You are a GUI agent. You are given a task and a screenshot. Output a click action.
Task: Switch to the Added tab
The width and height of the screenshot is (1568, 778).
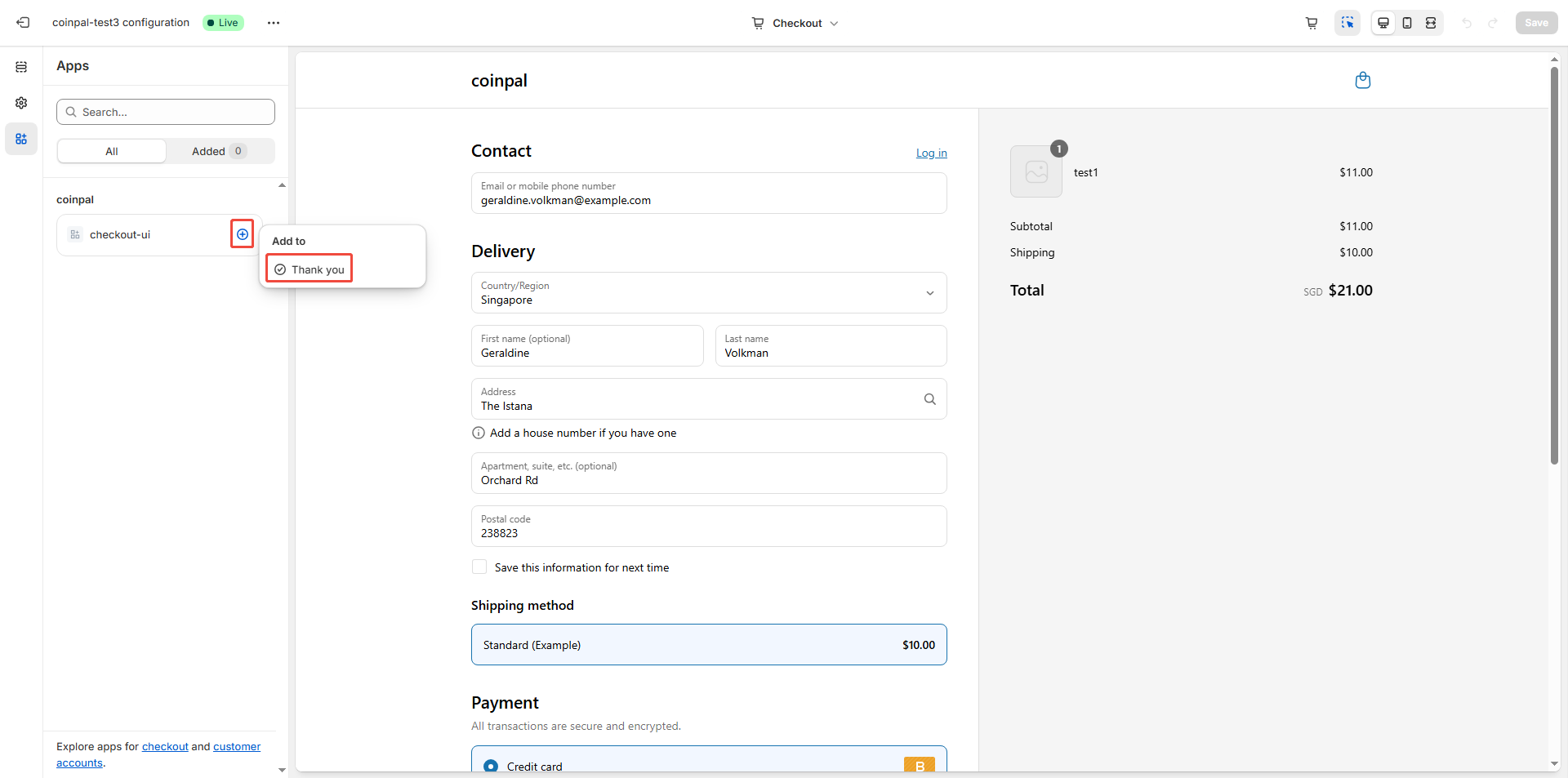218,151
